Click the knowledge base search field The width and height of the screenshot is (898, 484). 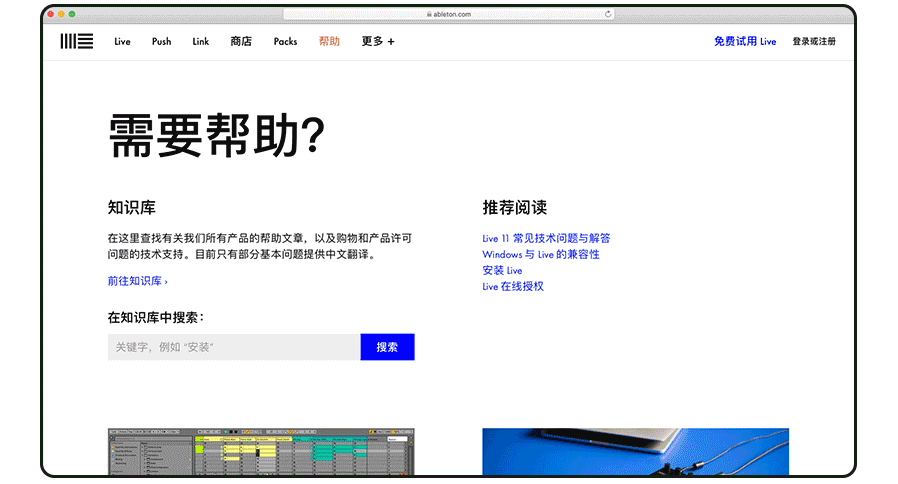234,347
